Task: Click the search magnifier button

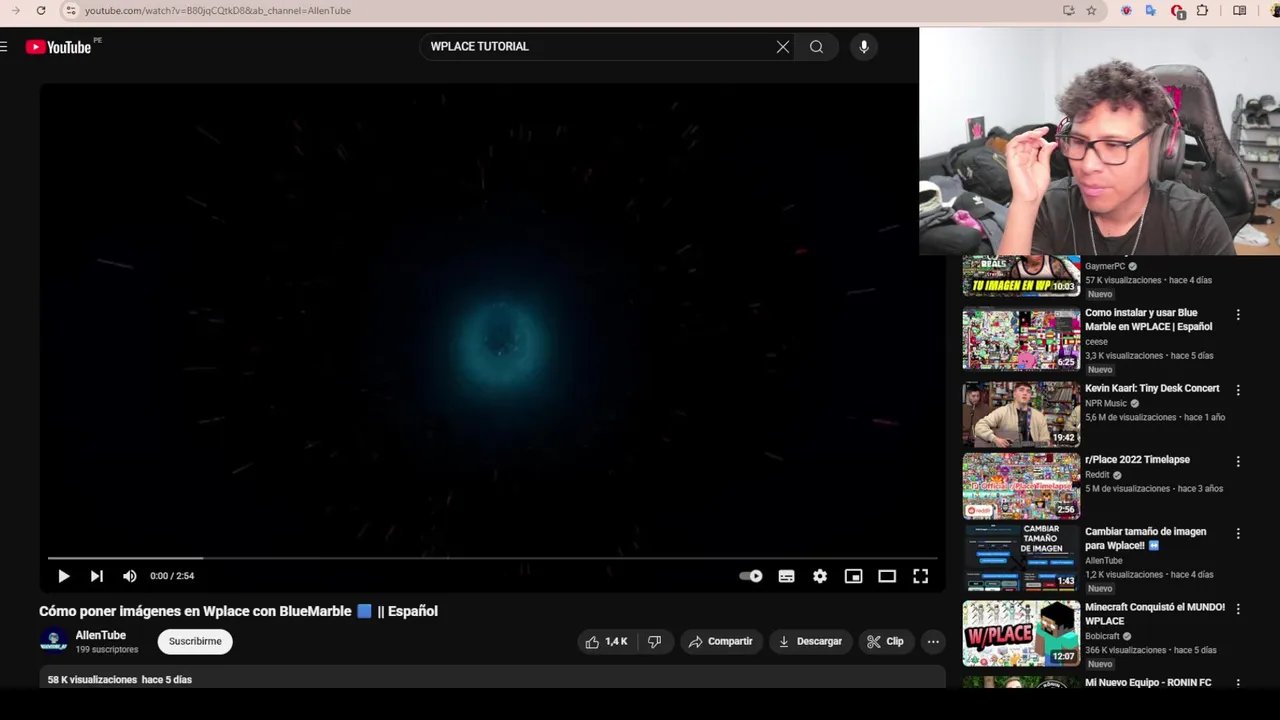Action: [816, 47]
